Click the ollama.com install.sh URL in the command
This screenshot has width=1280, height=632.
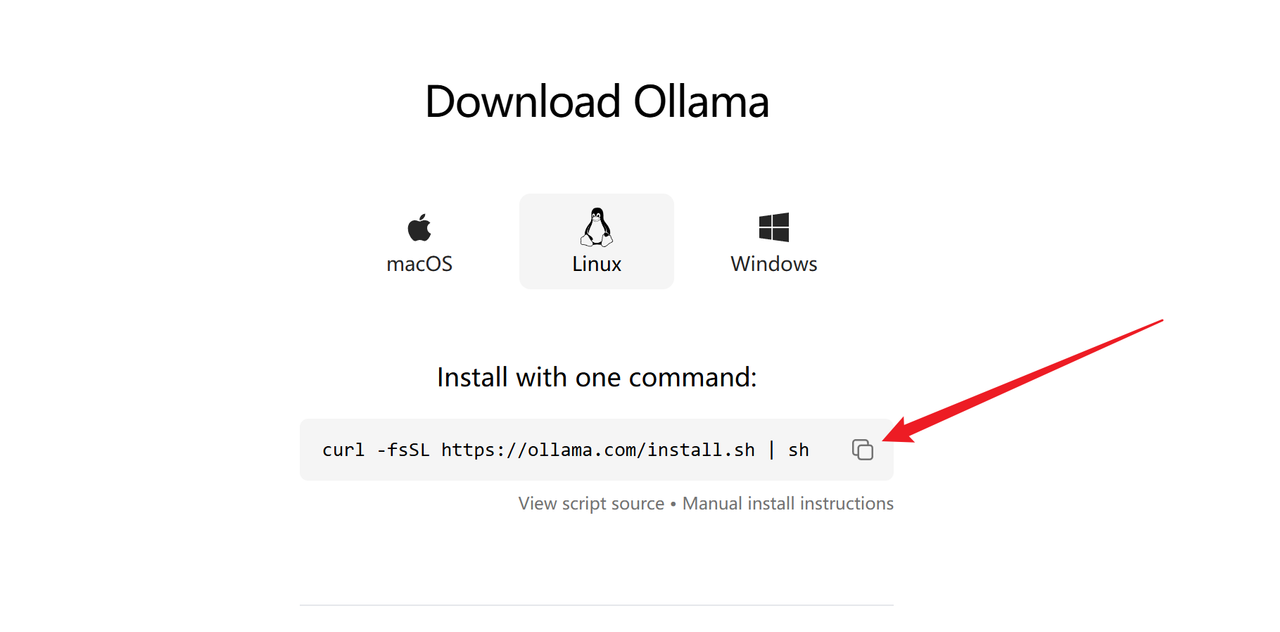pos(598,450)
